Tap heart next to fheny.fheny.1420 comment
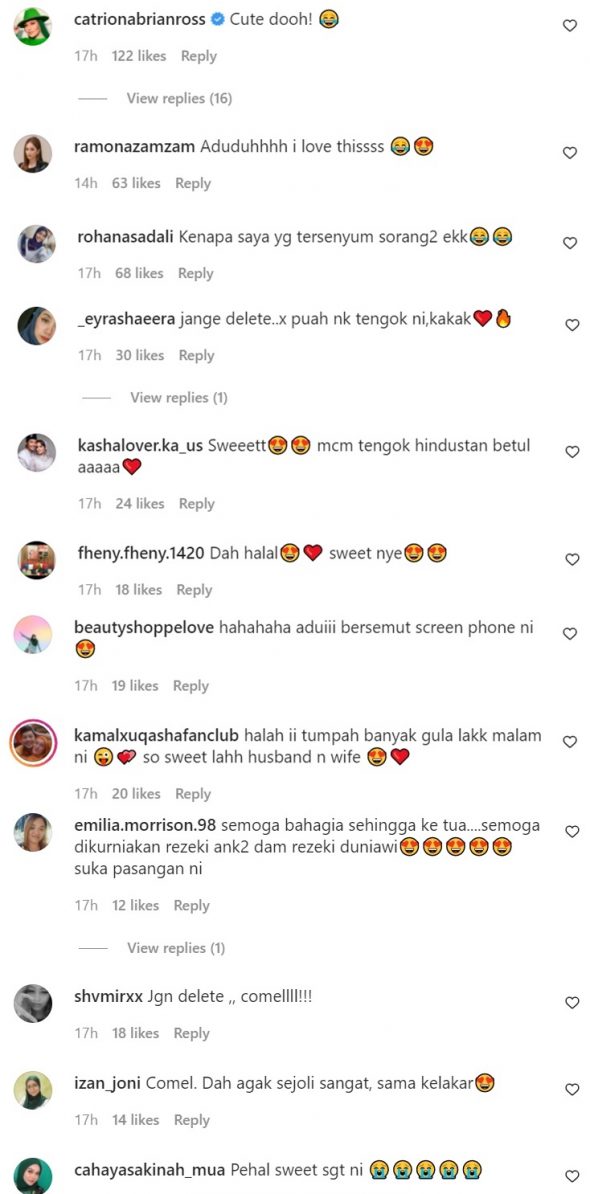This screenshot has height=1194, width=590. click(572, 559)
